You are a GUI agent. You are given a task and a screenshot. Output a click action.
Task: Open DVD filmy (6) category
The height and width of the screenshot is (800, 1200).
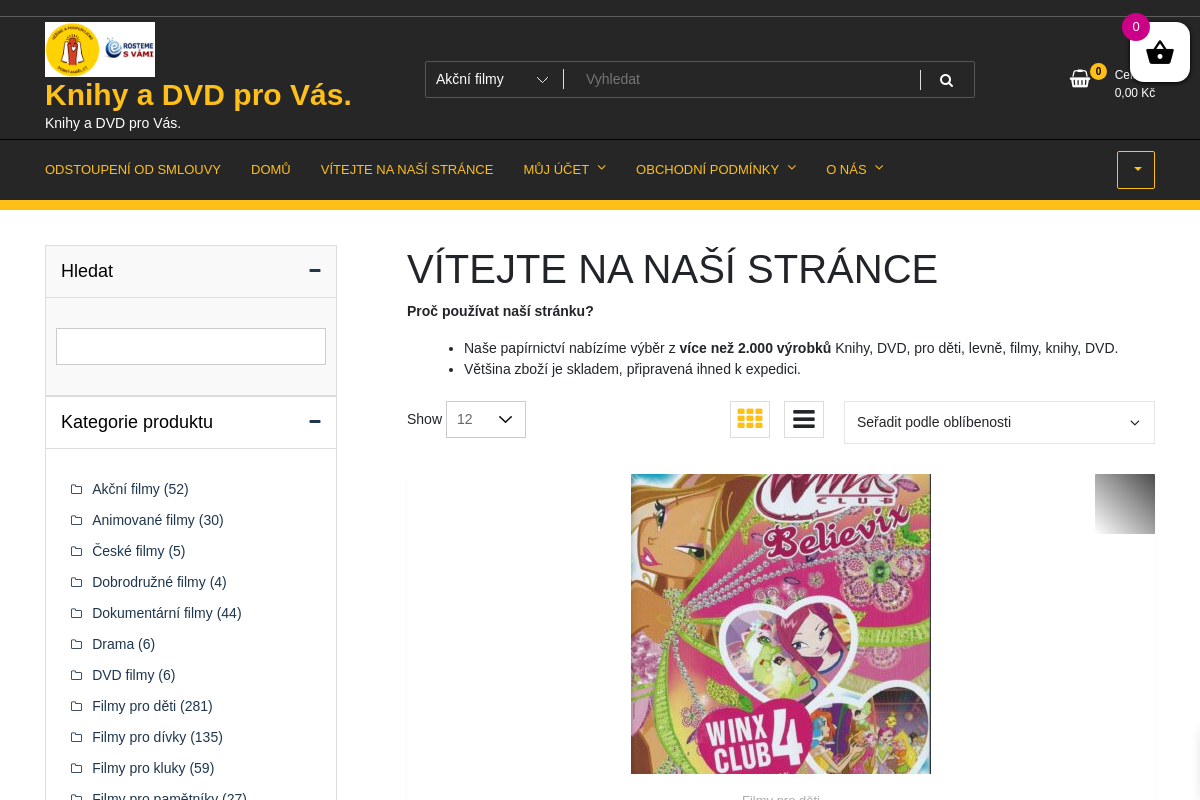coord(134,675)
